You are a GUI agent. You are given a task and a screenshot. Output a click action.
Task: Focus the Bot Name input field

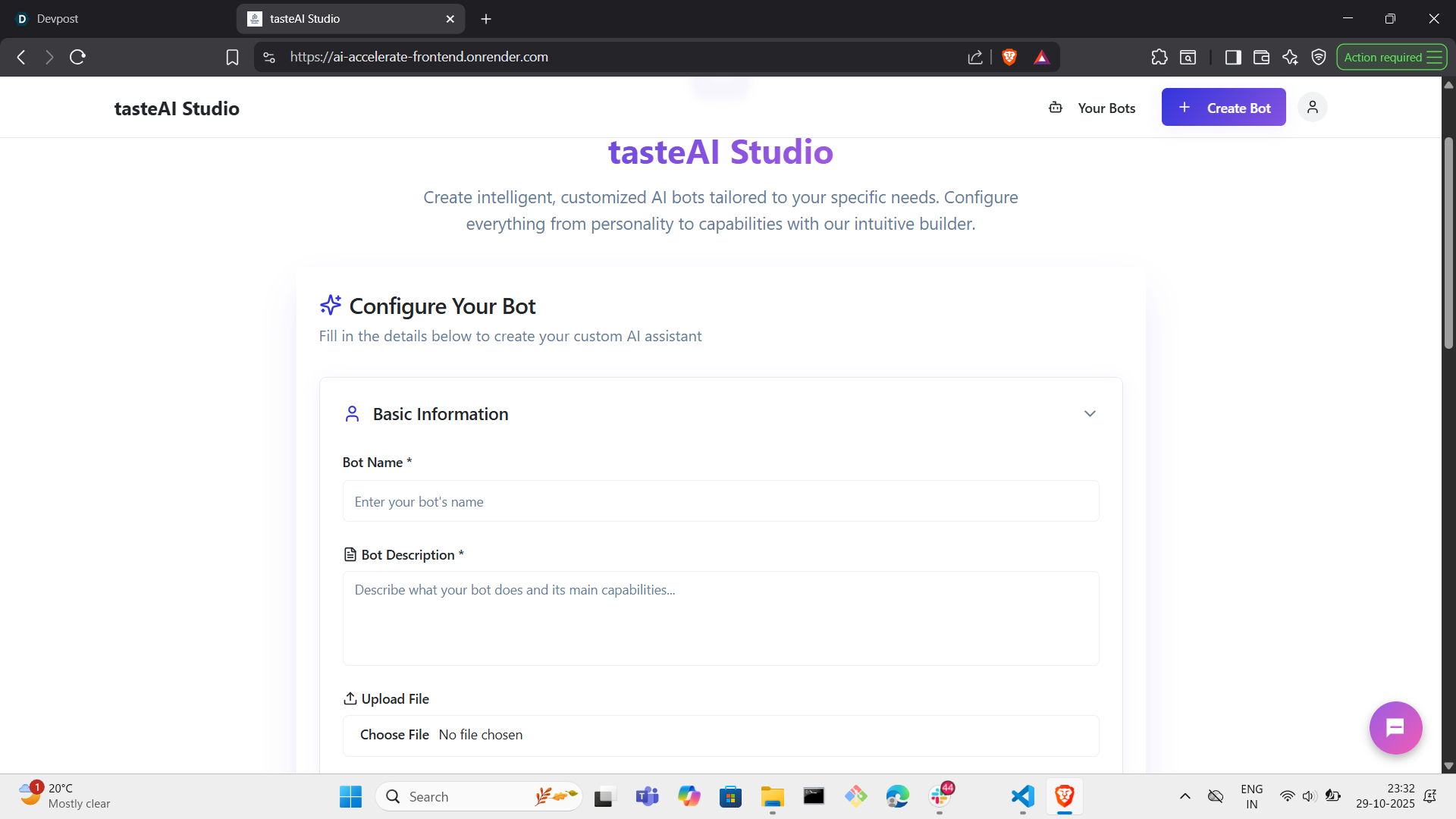pyautogui.click(x=720, y=501)
